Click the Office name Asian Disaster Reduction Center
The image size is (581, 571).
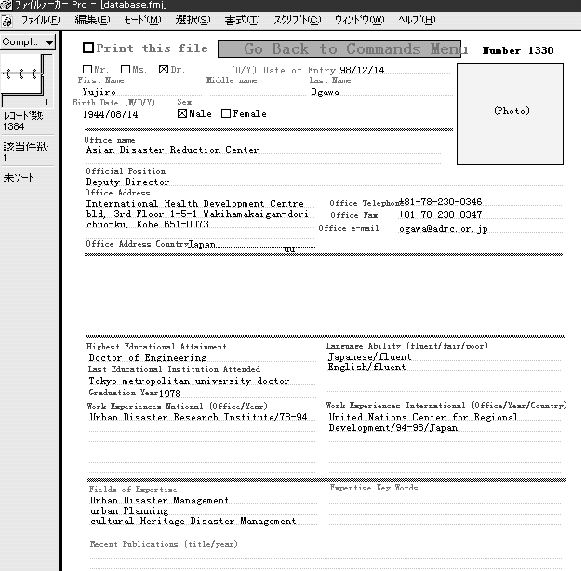click(263, 150)
